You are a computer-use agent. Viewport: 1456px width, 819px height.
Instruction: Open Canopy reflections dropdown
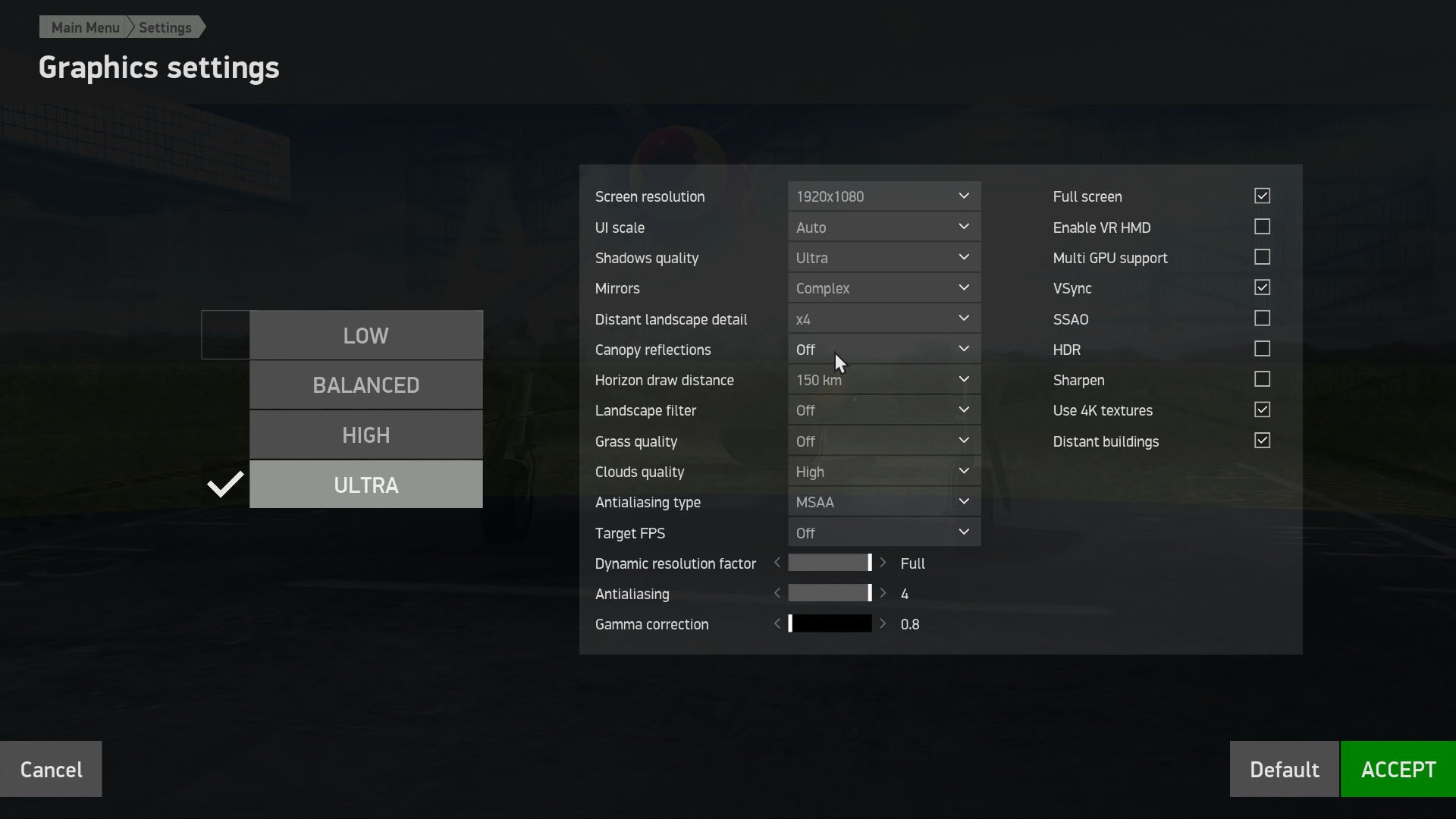click(x=884, y=349)
